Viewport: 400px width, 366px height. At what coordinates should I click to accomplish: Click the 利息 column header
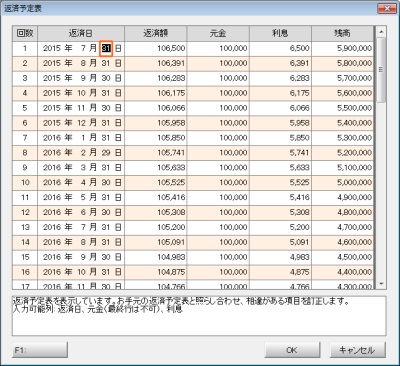[280, 33]
